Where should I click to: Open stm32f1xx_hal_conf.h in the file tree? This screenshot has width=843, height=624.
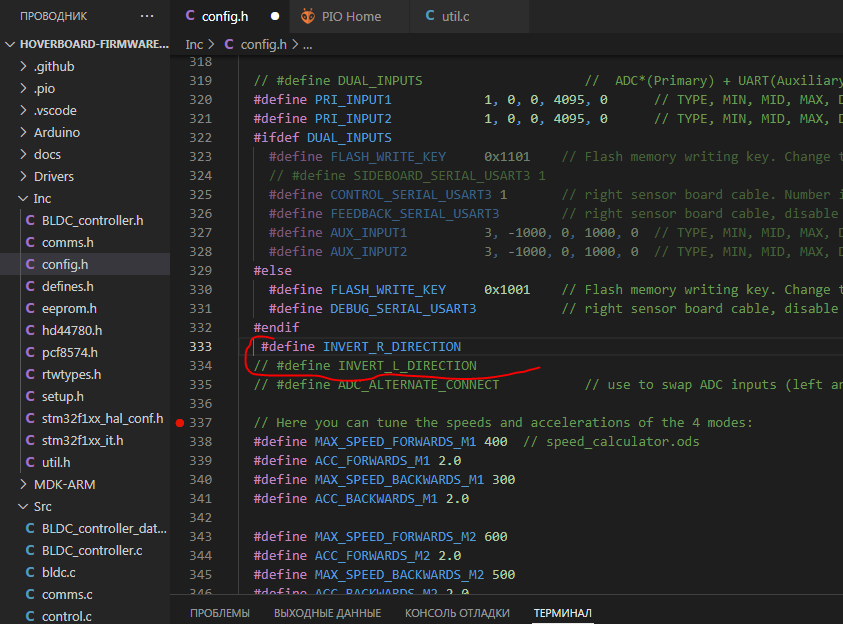[102, 419]
